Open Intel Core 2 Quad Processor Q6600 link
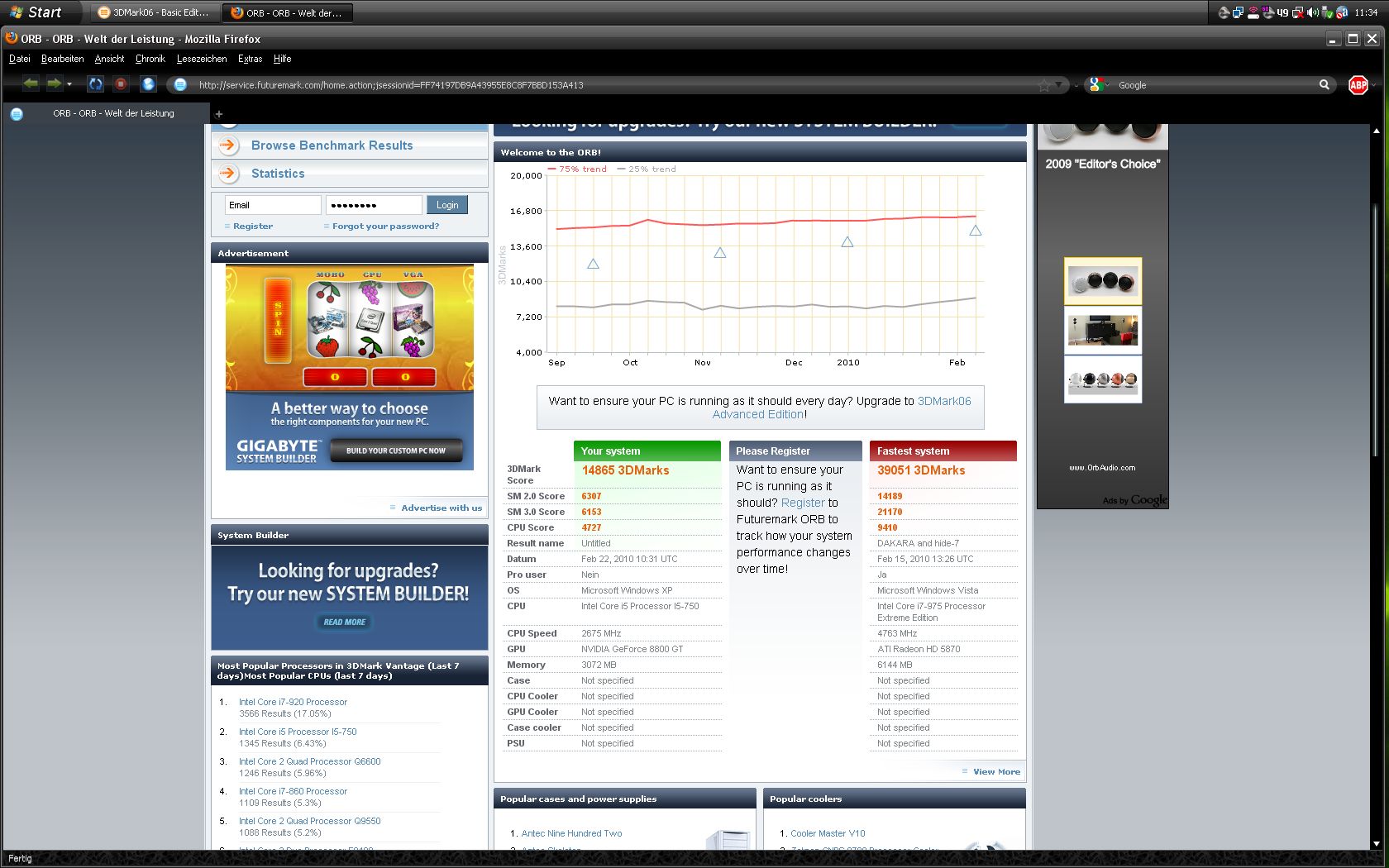1389x868 pixels. coord(310,761)
